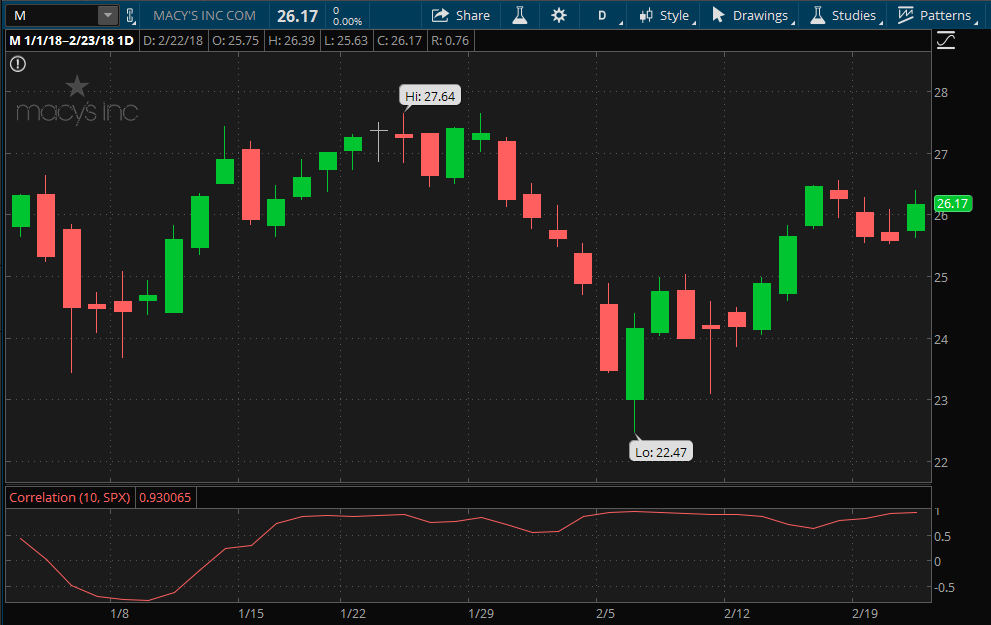Click the 1/22 date axis label

point(353,613)
